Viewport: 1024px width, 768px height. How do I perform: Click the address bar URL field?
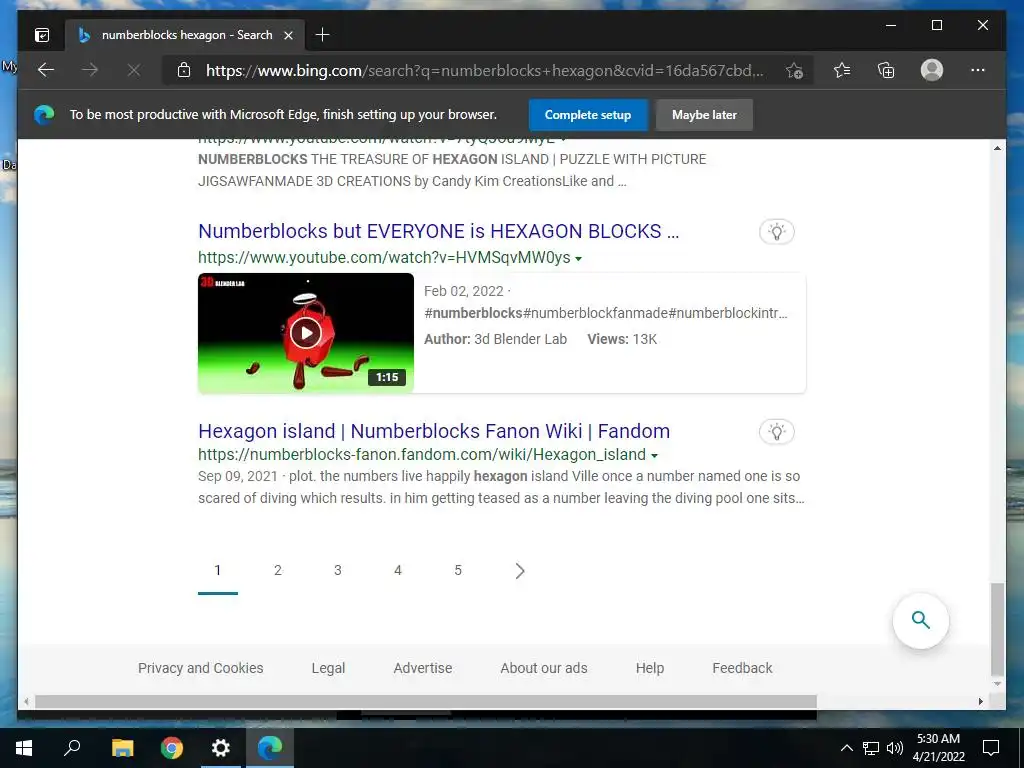click(x=484, y=71)
